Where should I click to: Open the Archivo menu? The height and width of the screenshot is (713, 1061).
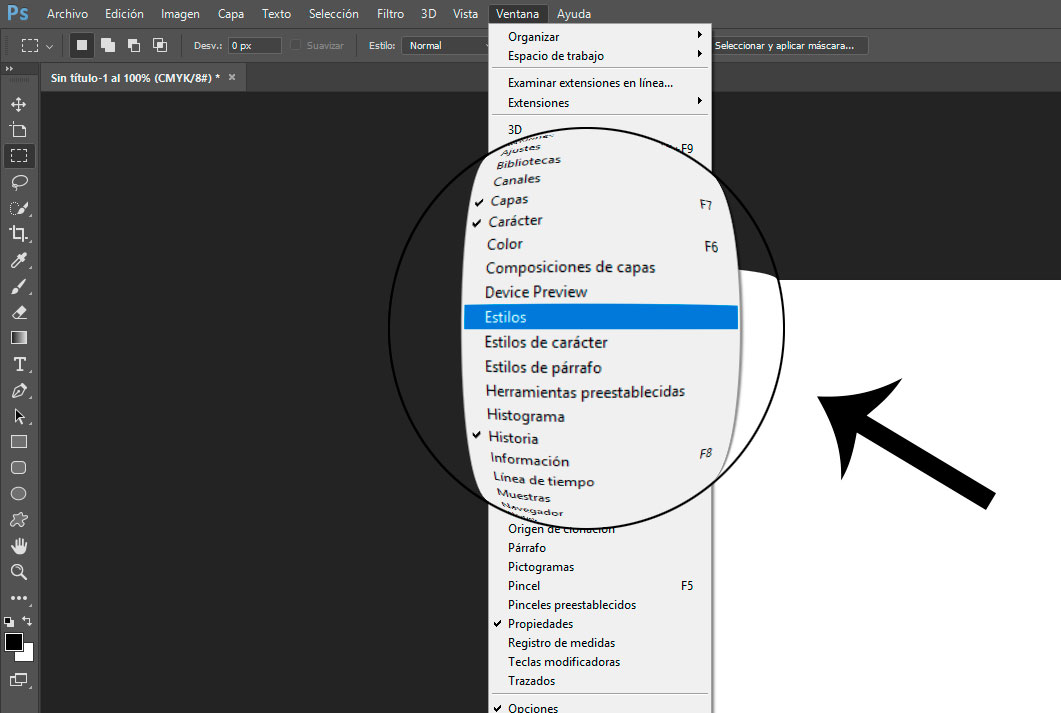tap(67, 14)
